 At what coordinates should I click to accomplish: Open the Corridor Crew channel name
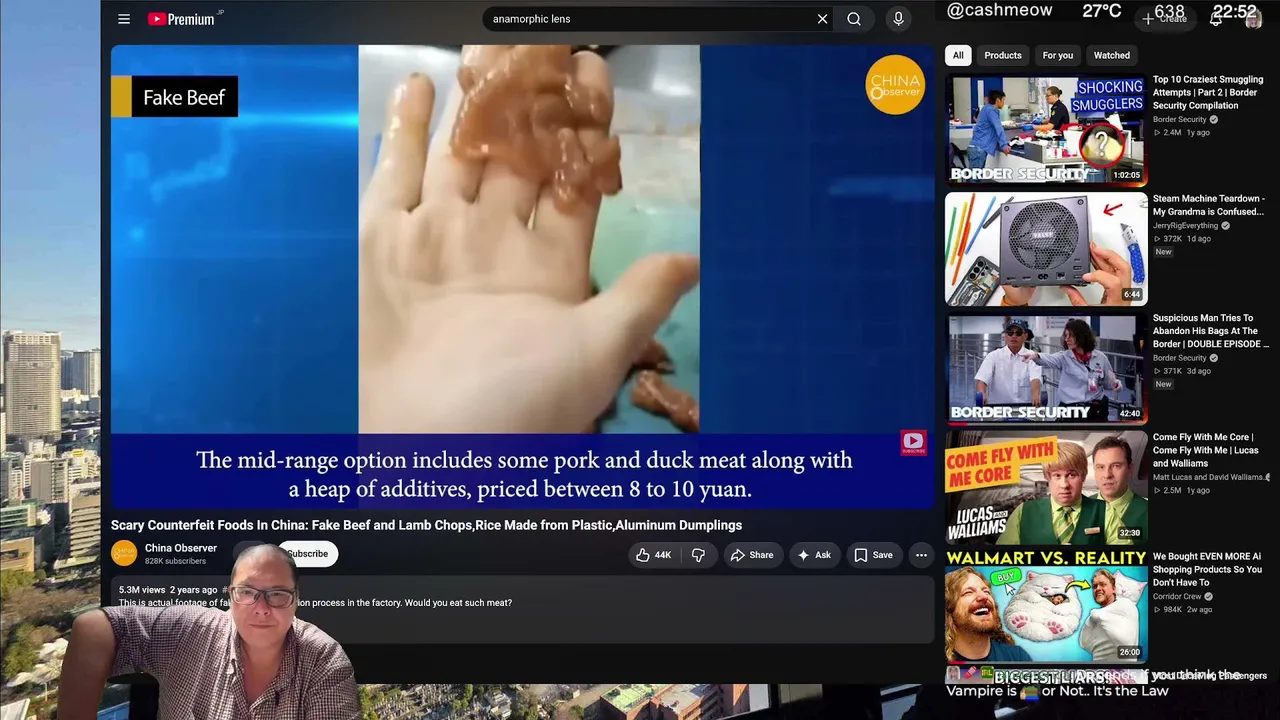point(1176,597)
